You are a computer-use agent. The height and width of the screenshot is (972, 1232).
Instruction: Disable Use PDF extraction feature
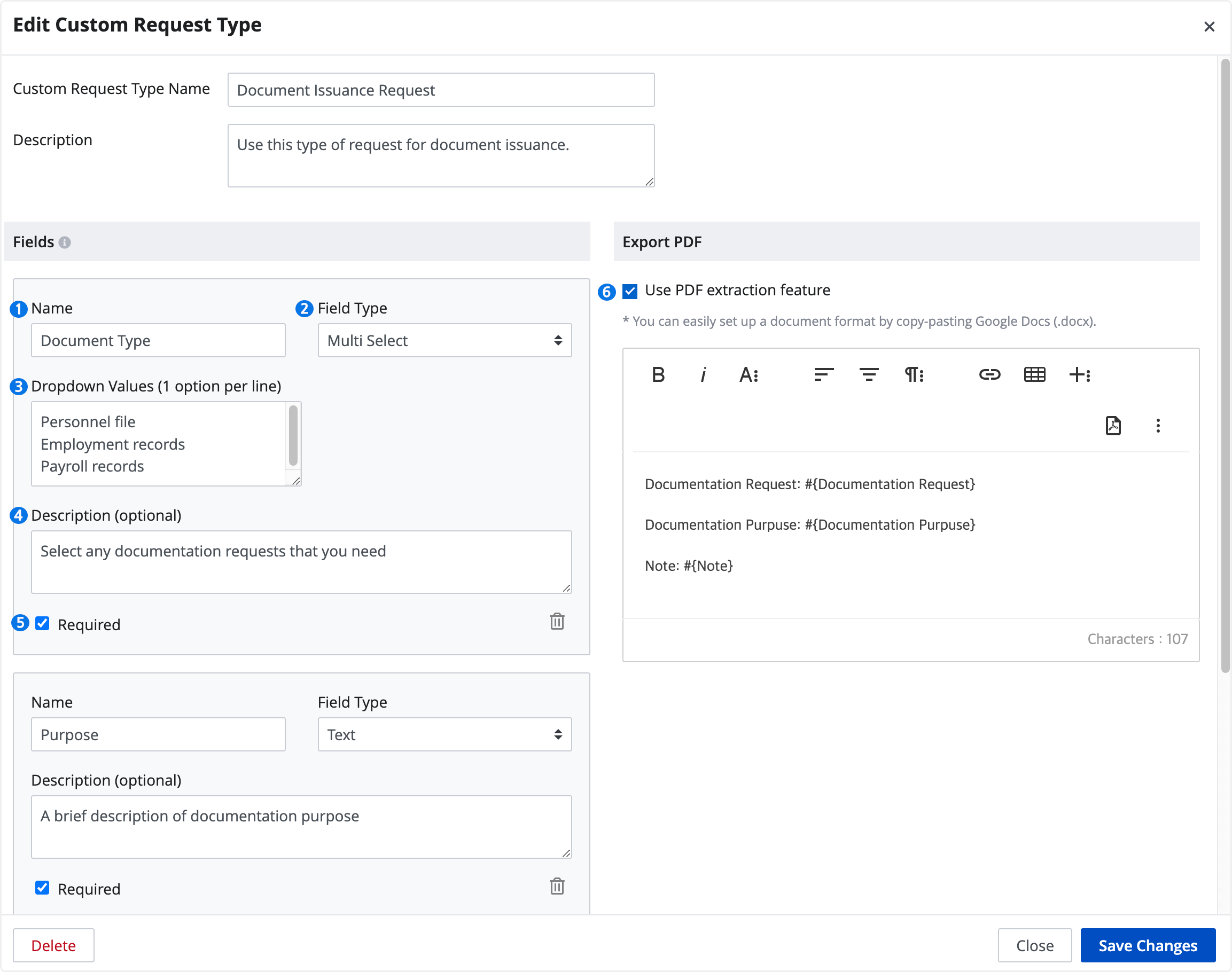630,292
